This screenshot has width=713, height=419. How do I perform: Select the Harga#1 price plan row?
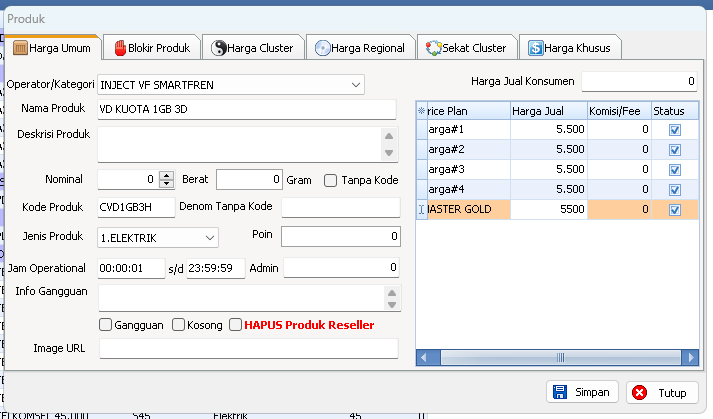click(469, 130)
